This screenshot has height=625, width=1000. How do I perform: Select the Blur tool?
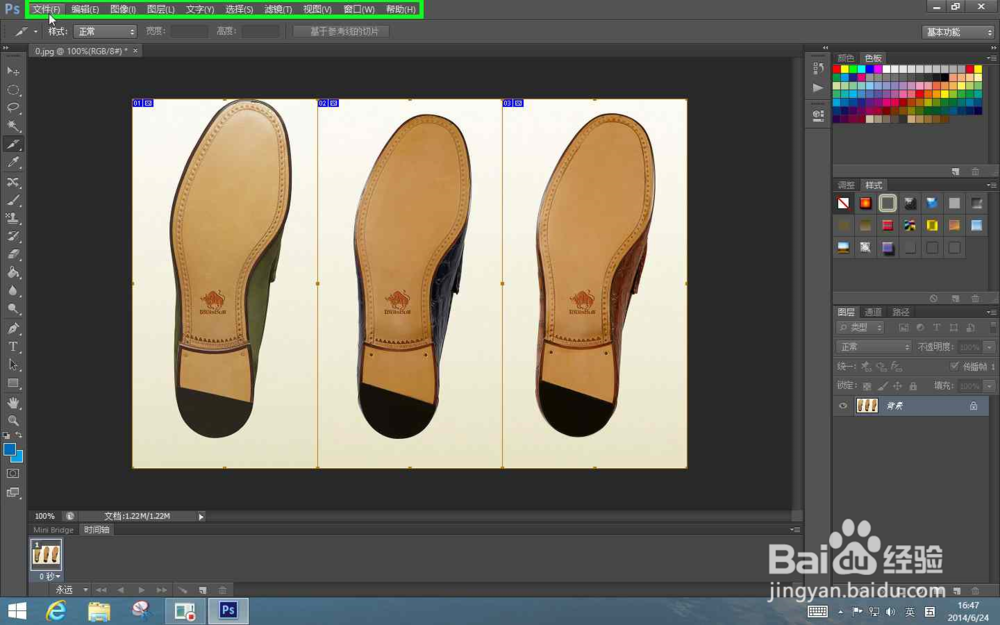[x=13, y=290]
